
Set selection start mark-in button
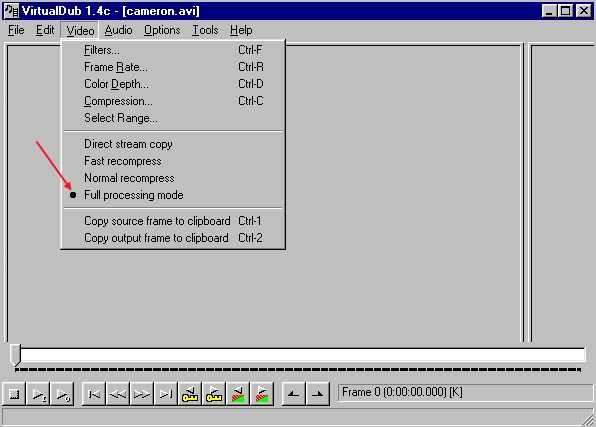[293, 394]
